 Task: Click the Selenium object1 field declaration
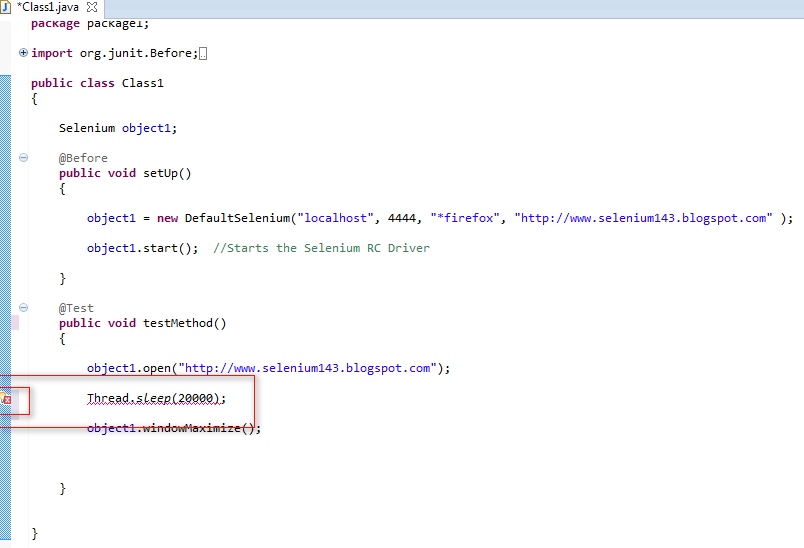coord(118,128)
